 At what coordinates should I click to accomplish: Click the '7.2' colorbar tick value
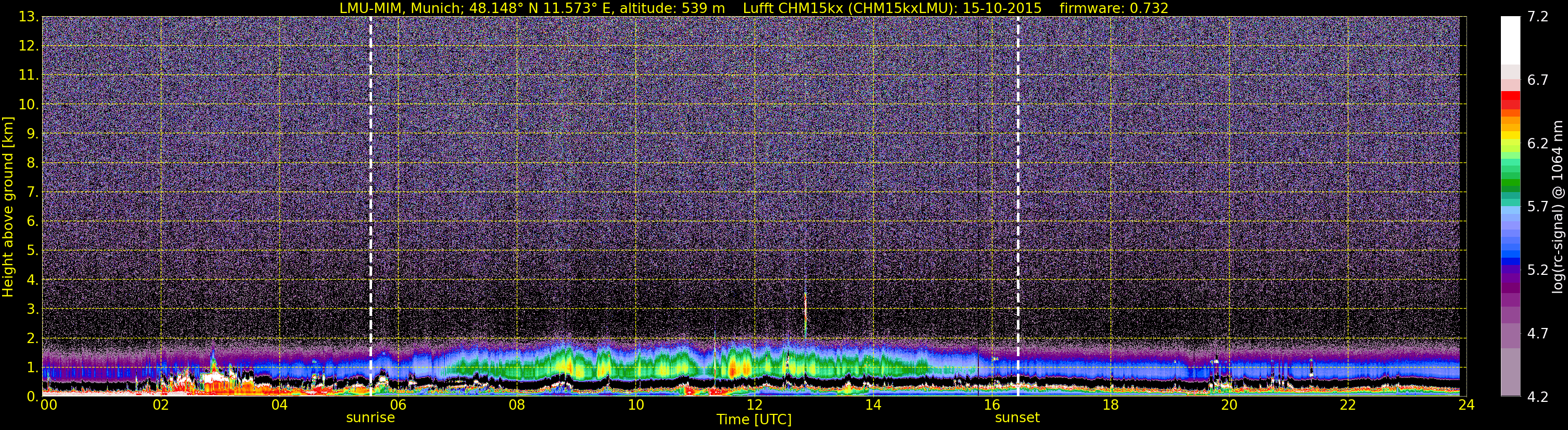point(1538,17)
